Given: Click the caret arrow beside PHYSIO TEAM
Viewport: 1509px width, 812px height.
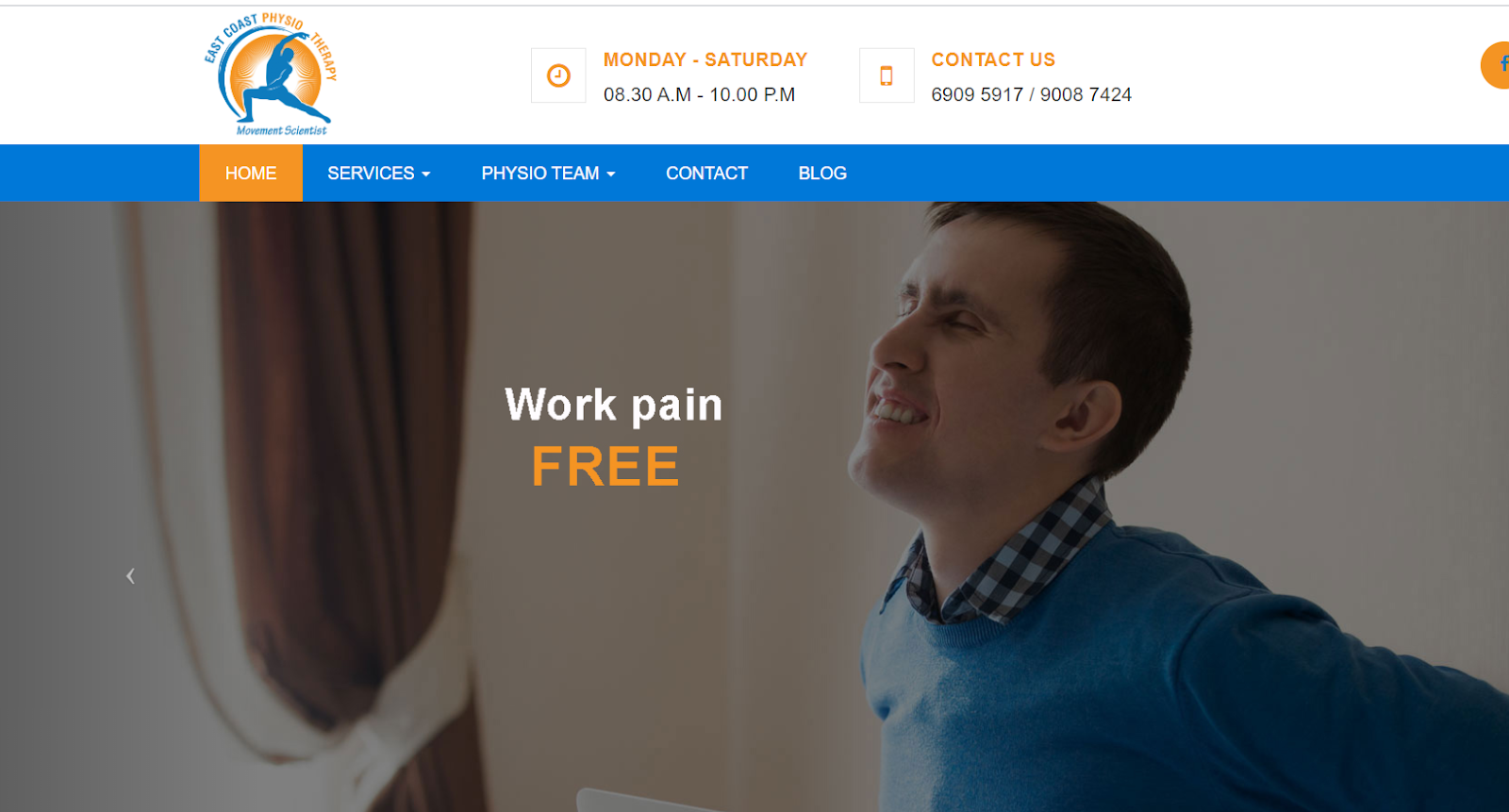Looking at the screenshot, I should tap(611, 174).
